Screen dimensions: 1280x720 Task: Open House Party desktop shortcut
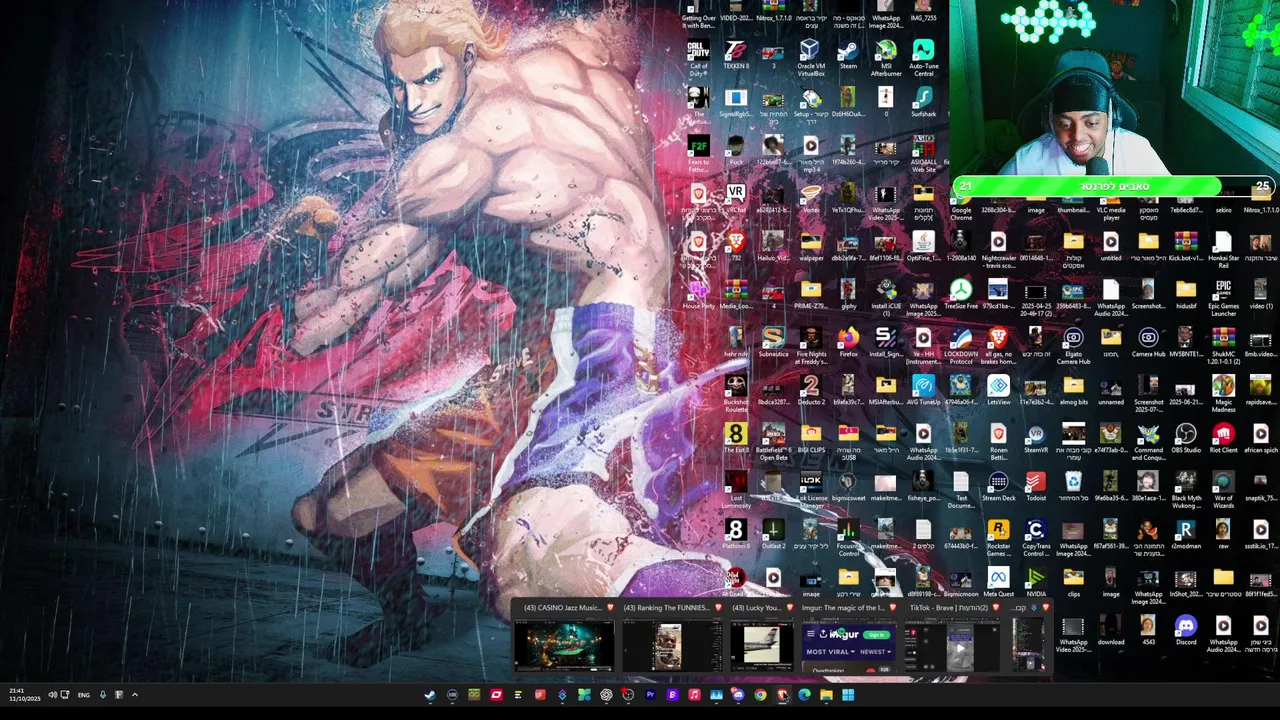[698, 295]
